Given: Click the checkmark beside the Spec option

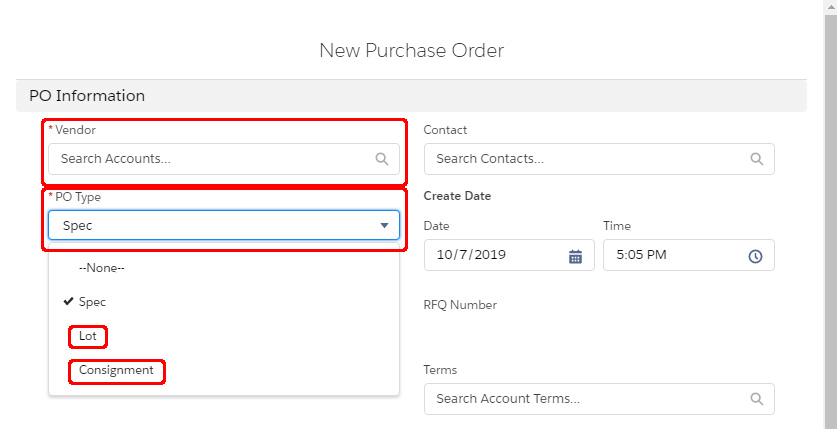Looking at the screenshot, I should tap(67, 302).
